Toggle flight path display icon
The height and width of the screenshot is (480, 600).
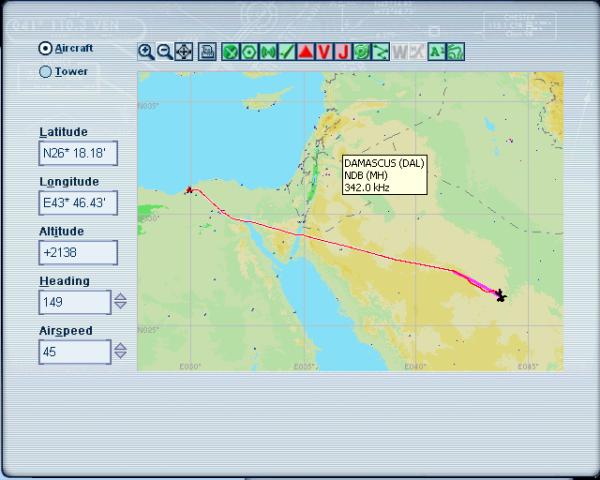380,52
